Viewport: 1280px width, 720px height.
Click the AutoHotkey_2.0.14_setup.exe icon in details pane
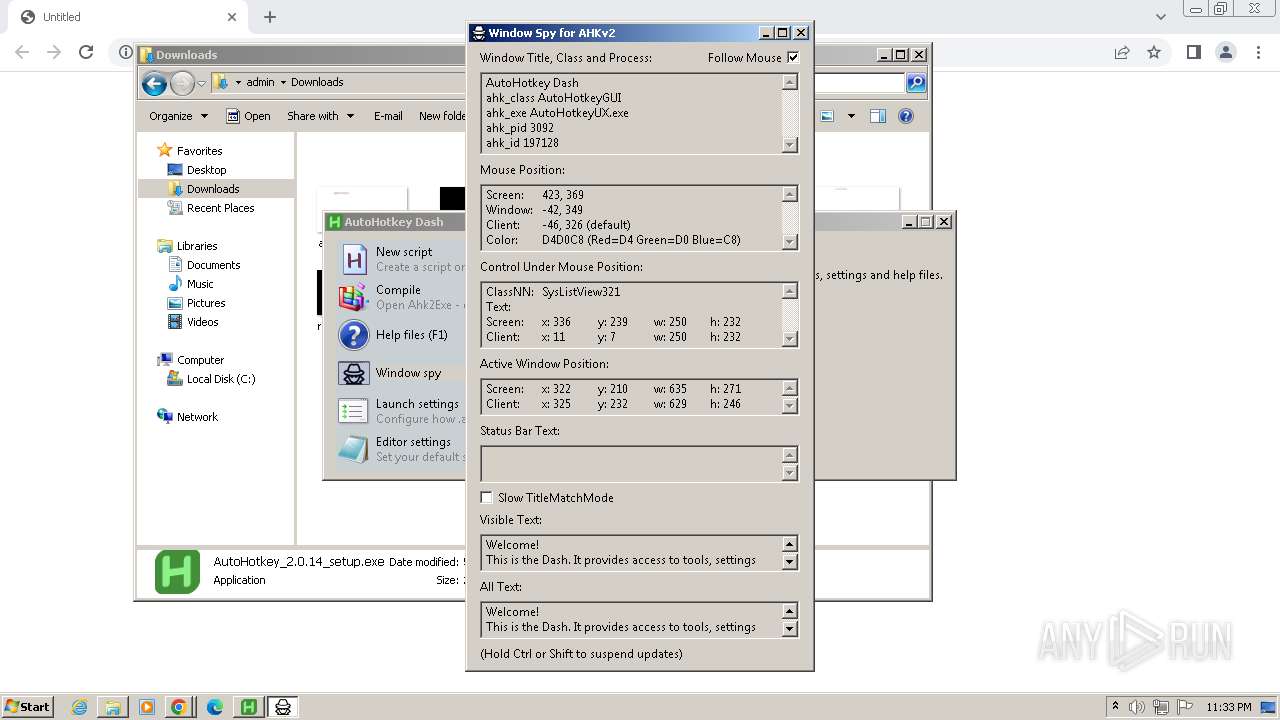tap(178, 572)
